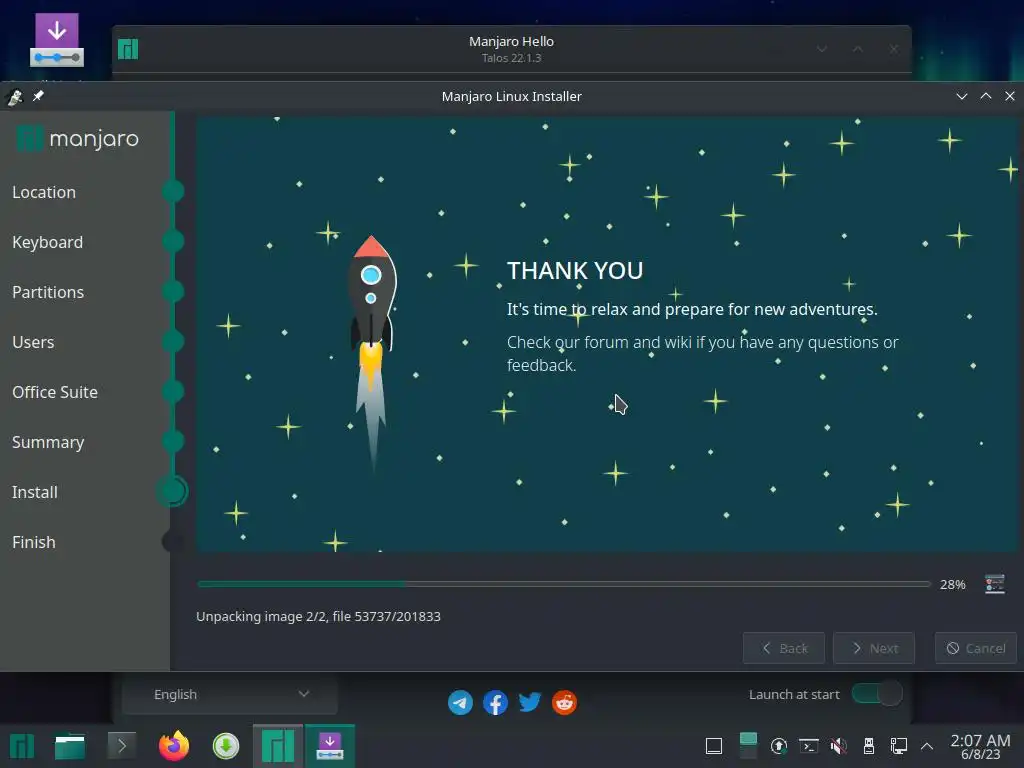Select the Install step
Image resolution: width=1024 pixels, height=768 pixels.
(35, 492)
